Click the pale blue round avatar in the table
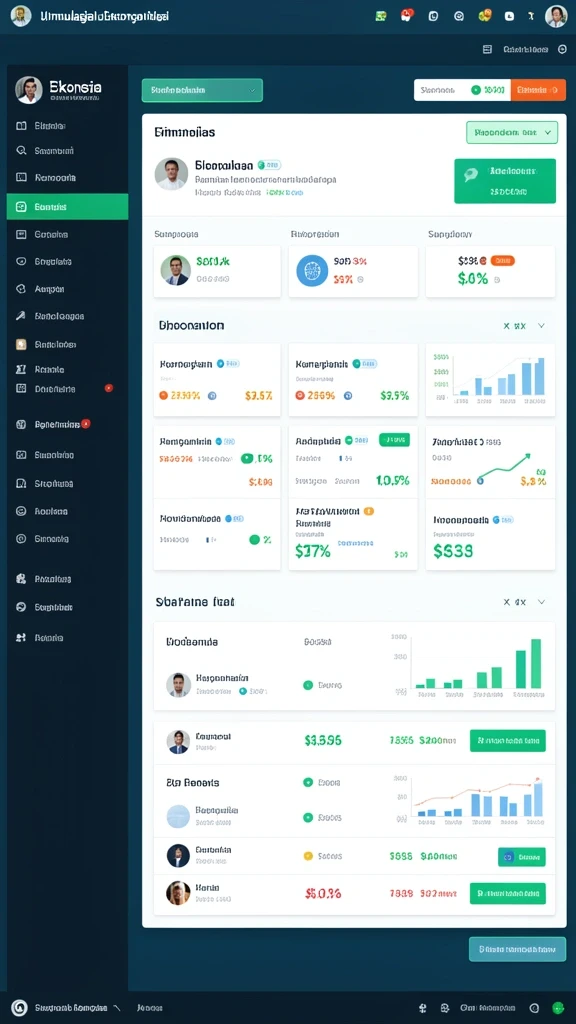The width and height of the screenshot is (576, 1024). coord(178,816)
